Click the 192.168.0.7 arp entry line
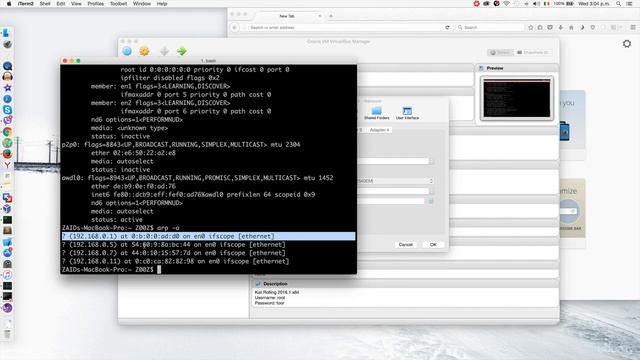Screen dimensions: 640x360 (x=173, y=253)
